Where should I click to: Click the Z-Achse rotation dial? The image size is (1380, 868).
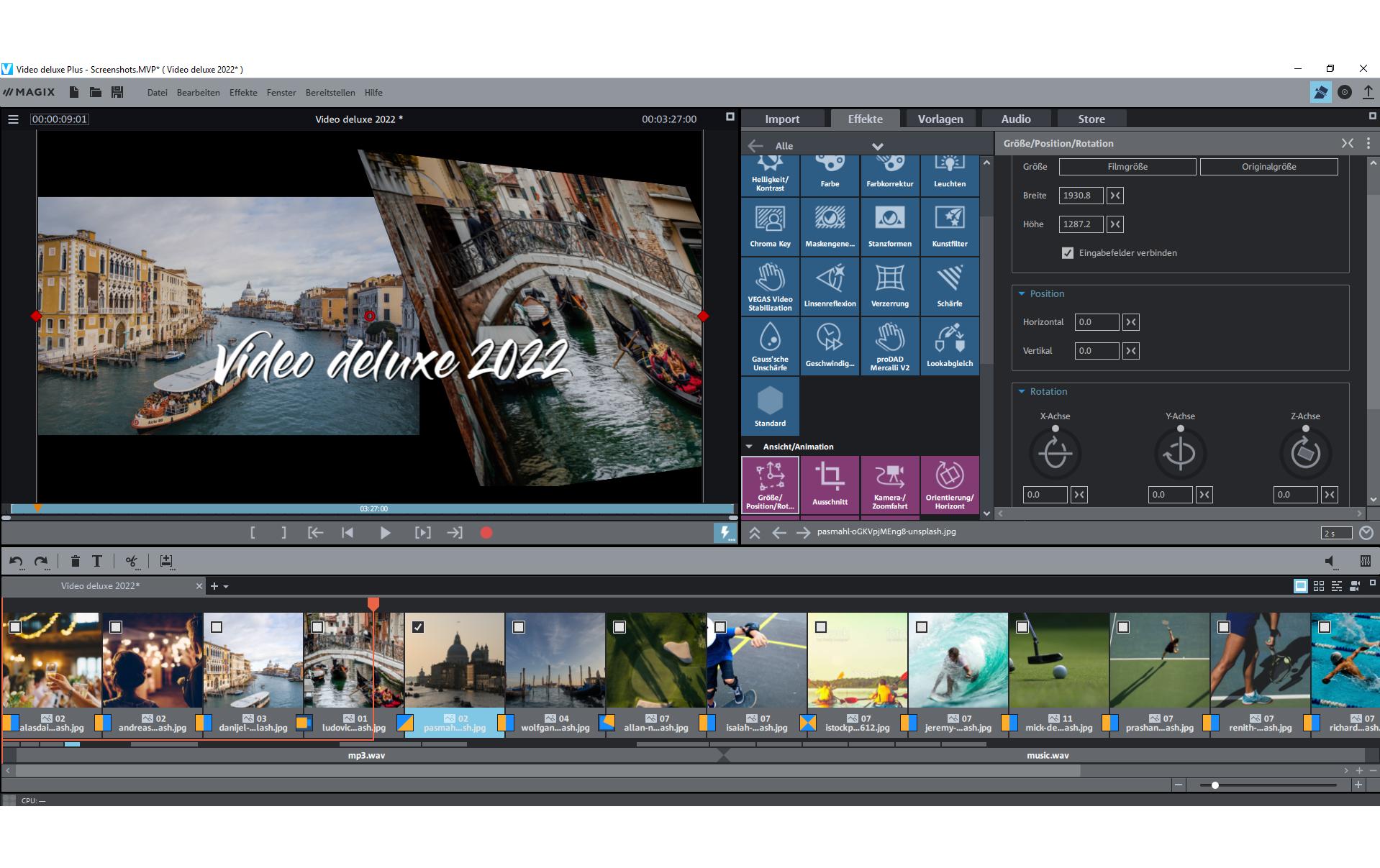pos(1305,453)
